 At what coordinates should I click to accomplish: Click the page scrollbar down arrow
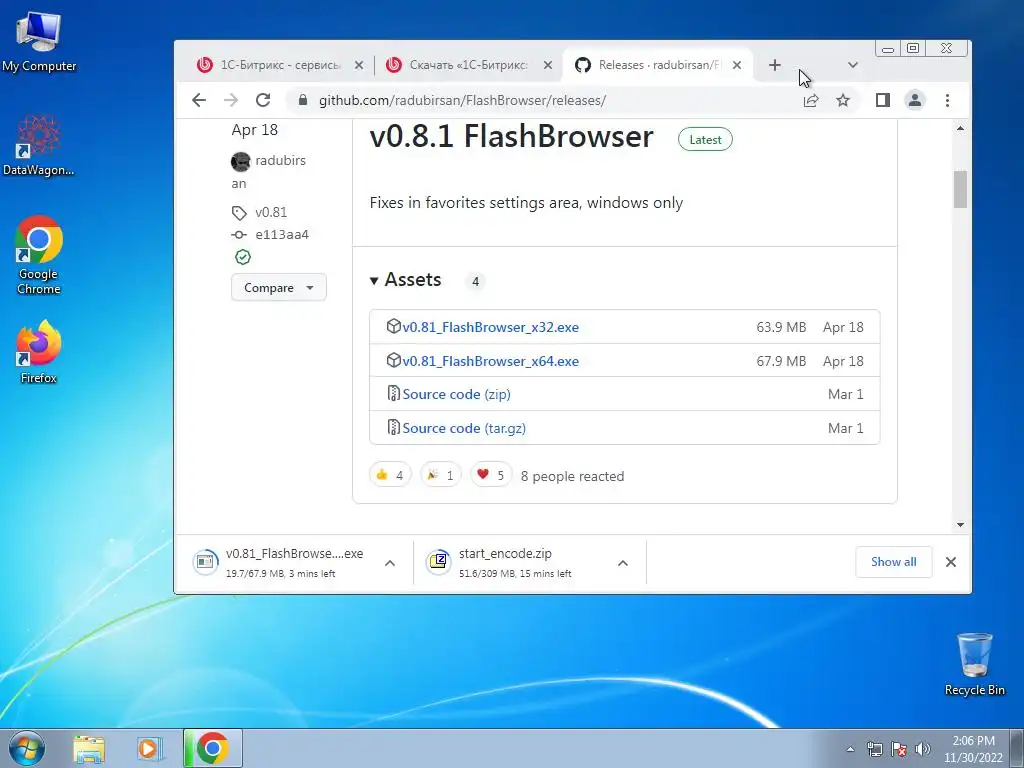(960, 524)
